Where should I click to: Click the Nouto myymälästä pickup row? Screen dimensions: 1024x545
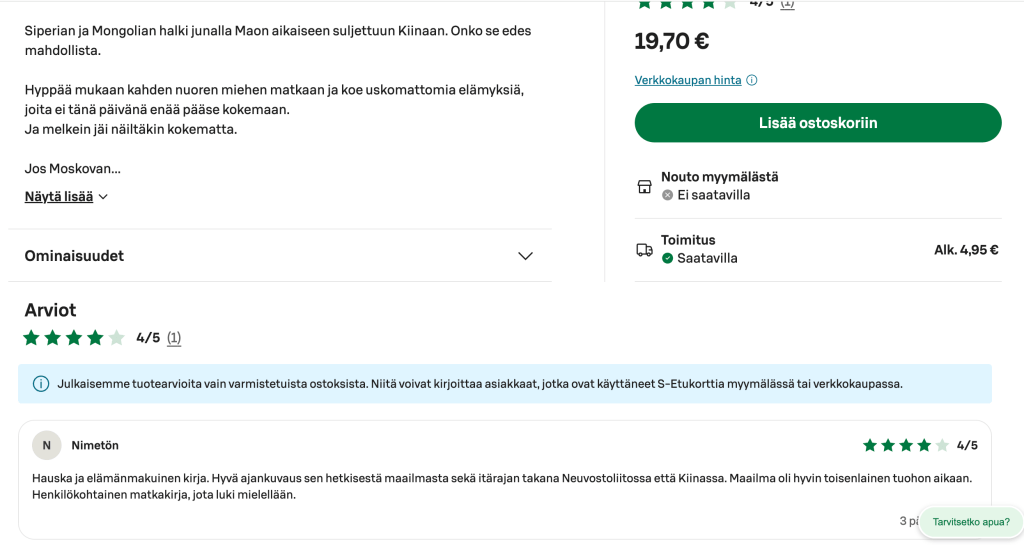(719, 177)
